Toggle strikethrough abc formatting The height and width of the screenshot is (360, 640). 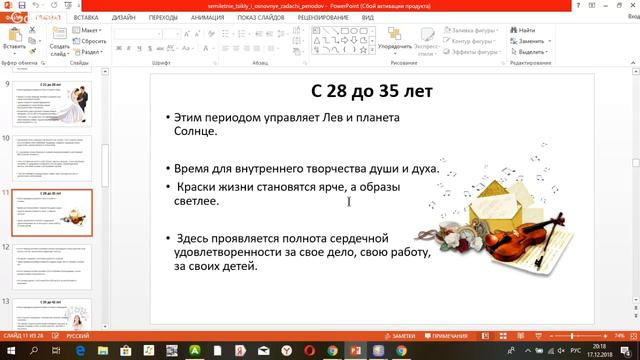click(x=160, y=49)
